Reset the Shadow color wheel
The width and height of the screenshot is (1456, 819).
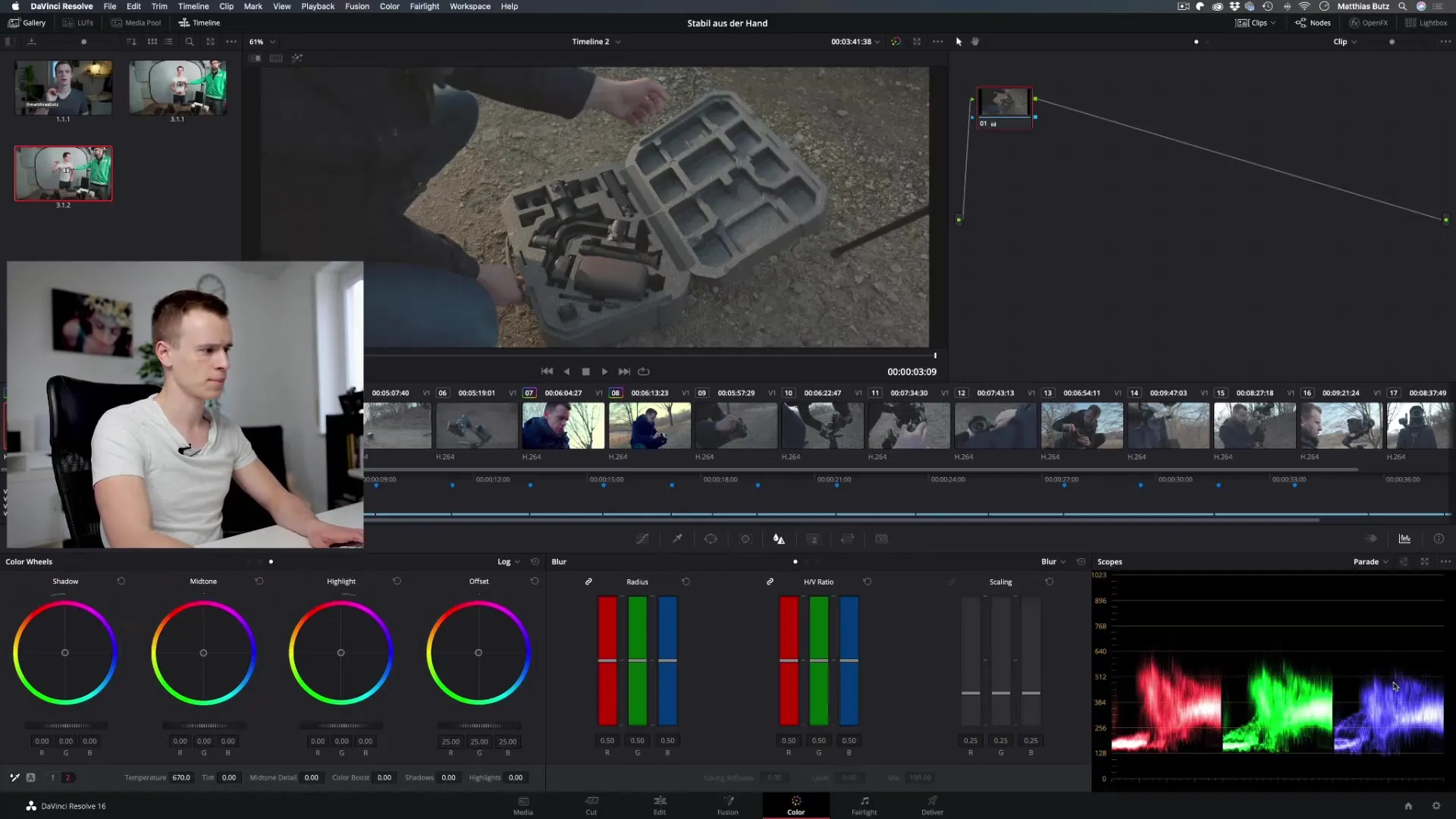click(x=121, y=582)
